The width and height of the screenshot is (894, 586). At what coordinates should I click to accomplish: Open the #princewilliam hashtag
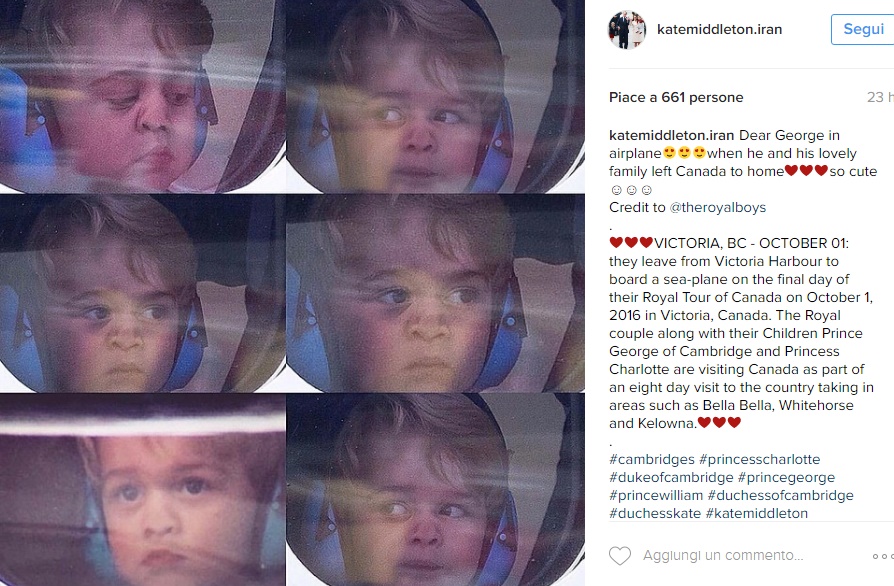[656, 495]
